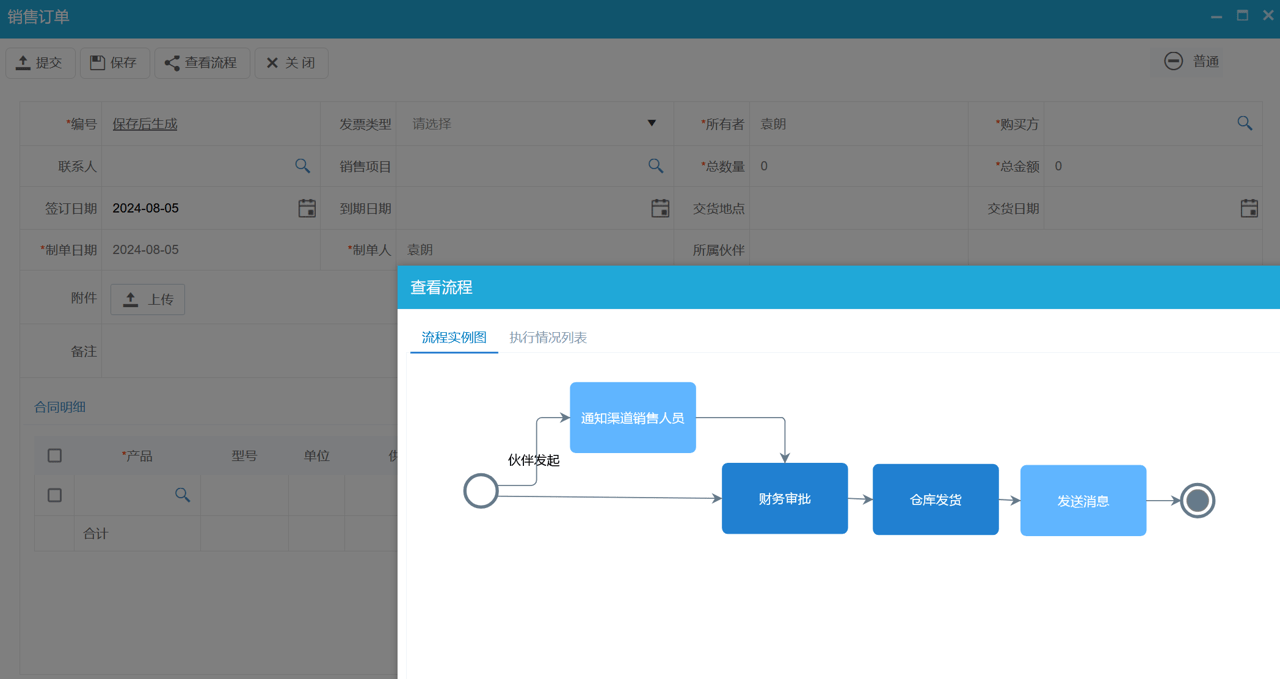This screenshot has width=1280, height=679.
Task: Open the calendar picker for 交货日期
Action: [x=1249, y=208]
